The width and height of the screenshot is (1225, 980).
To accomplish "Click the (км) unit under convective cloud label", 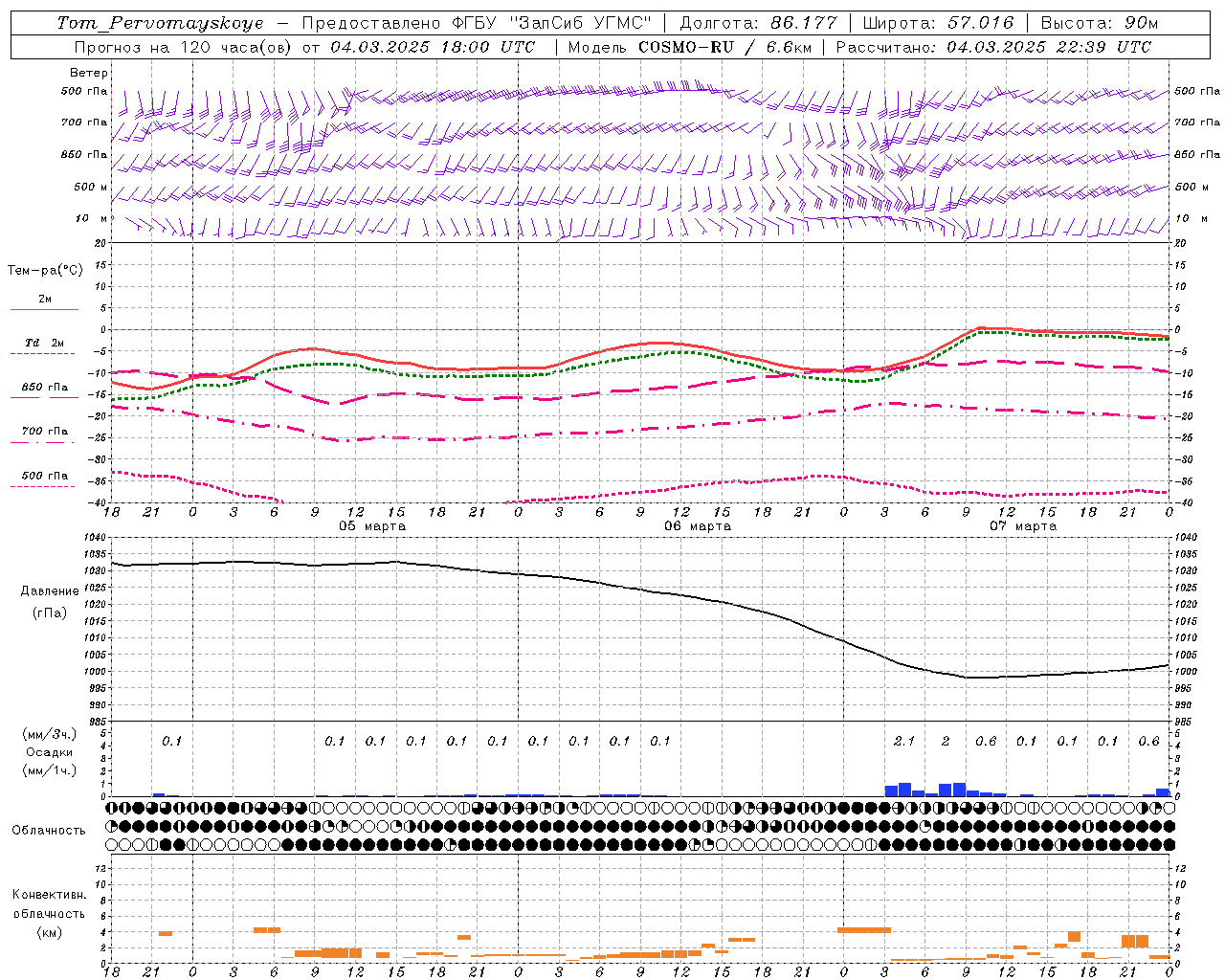I will tap(50, 932).
